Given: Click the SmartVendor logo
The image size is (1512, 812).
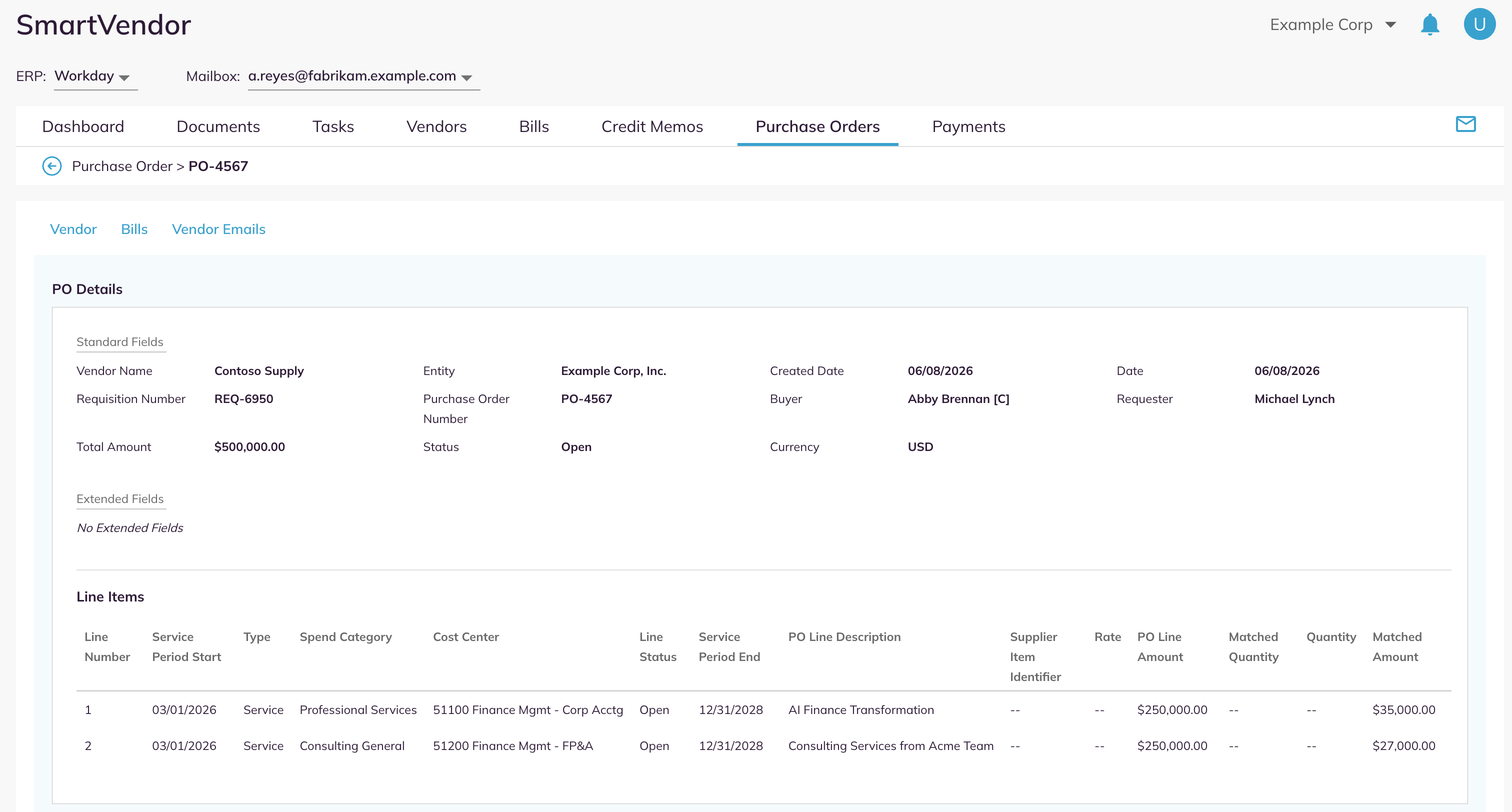Looking at the screenshot, I should tap(103, 25).
